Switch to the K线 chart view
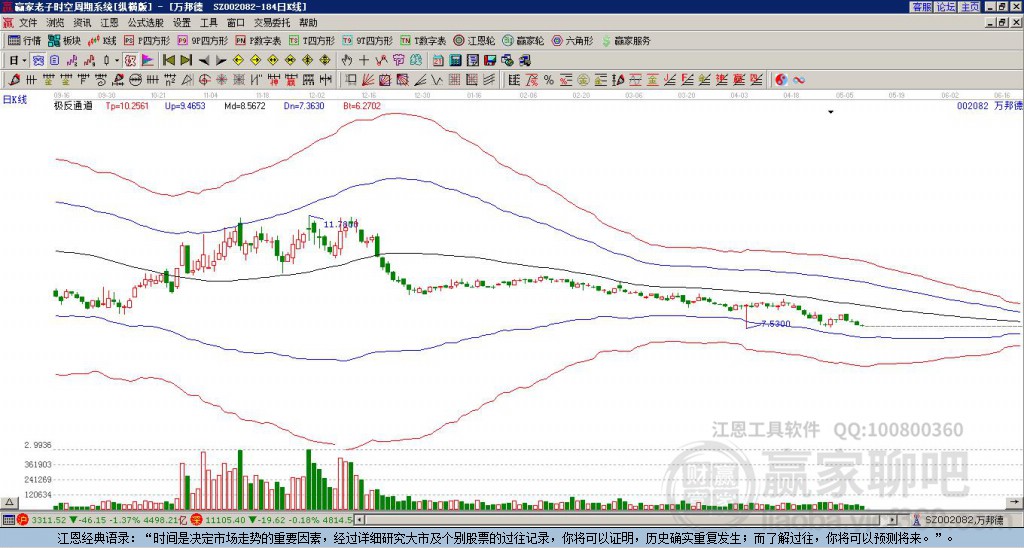The width and height of the screenshot is (1024, 548). point(102,40)
